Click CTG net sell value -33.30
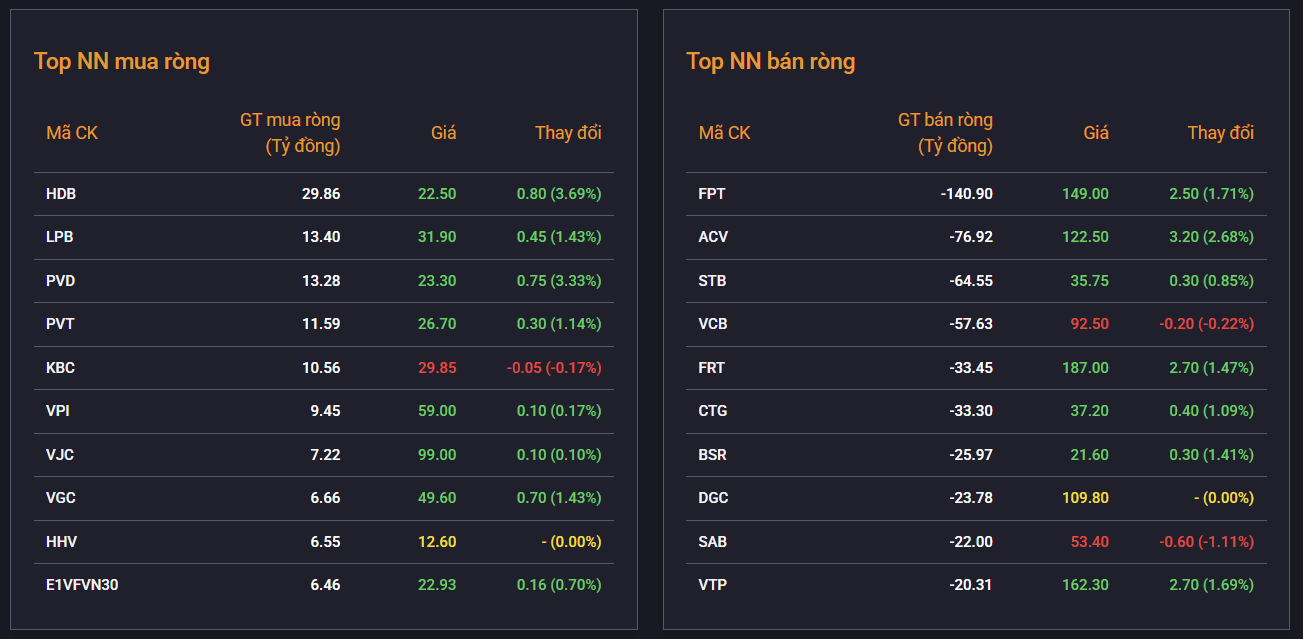This screenshot has height=639, width=1303. click(971, 411)
